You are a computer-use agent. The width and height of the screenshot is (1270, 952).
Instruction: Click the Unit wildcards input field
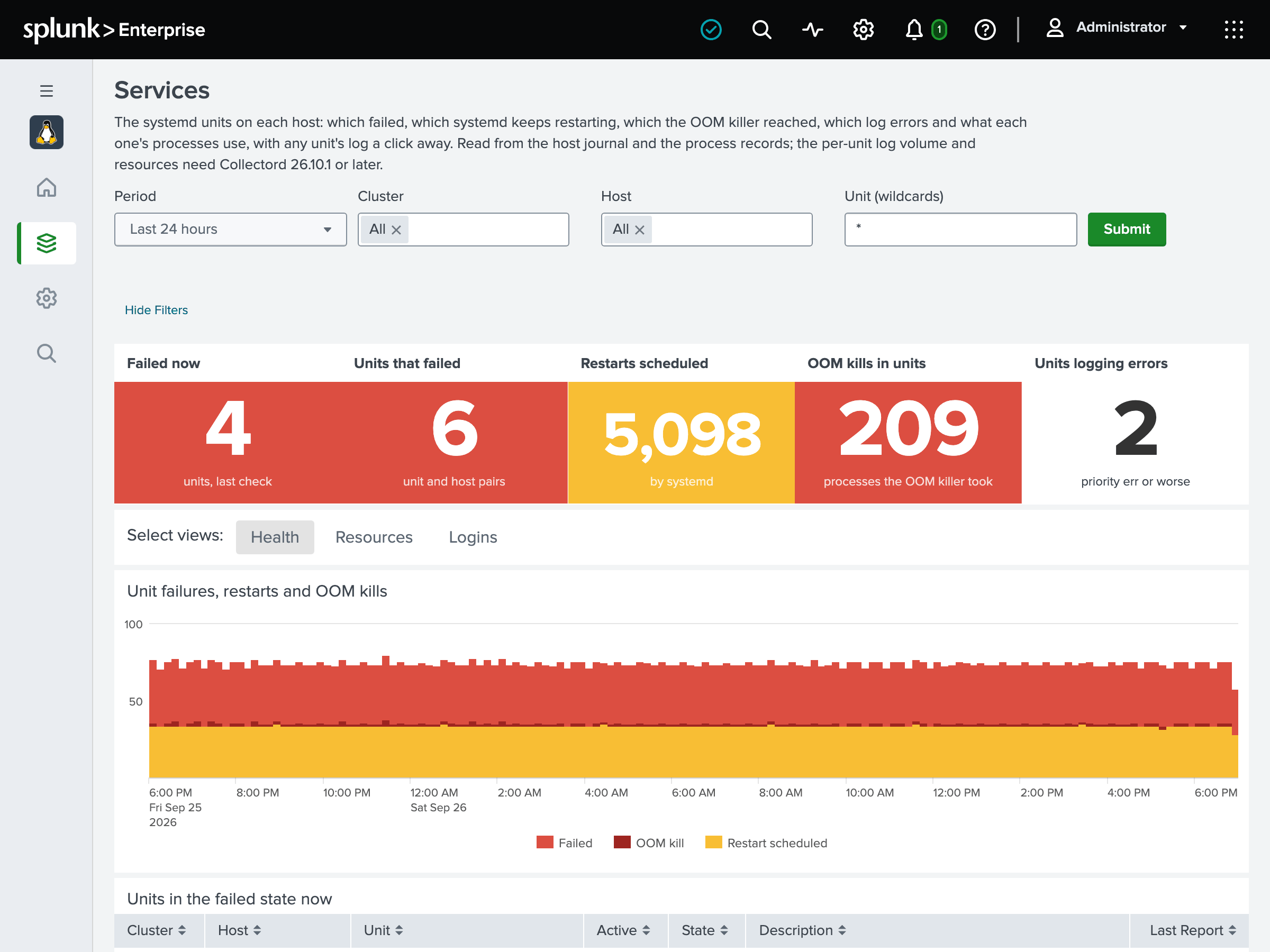960,229
